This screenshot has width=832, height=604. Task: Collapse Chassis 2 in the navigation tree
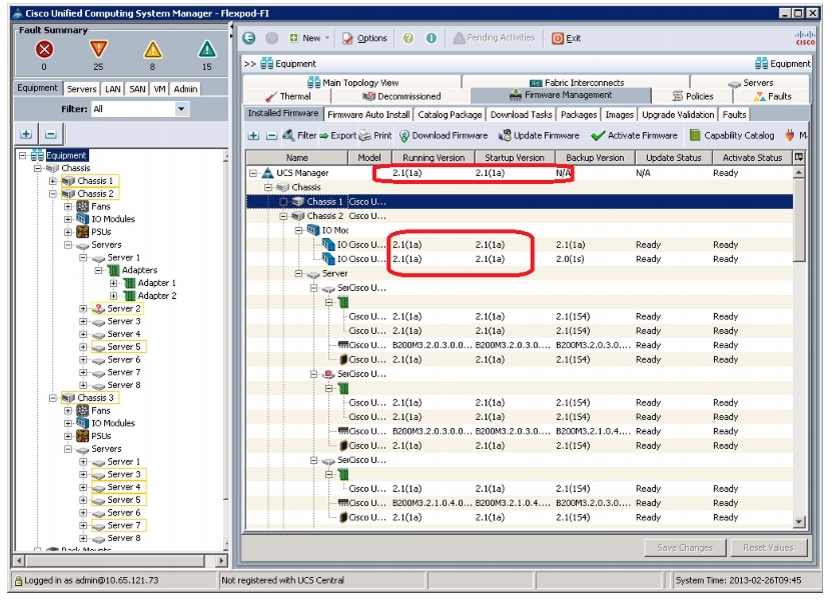pyautogui.click(x=53, y=194)
